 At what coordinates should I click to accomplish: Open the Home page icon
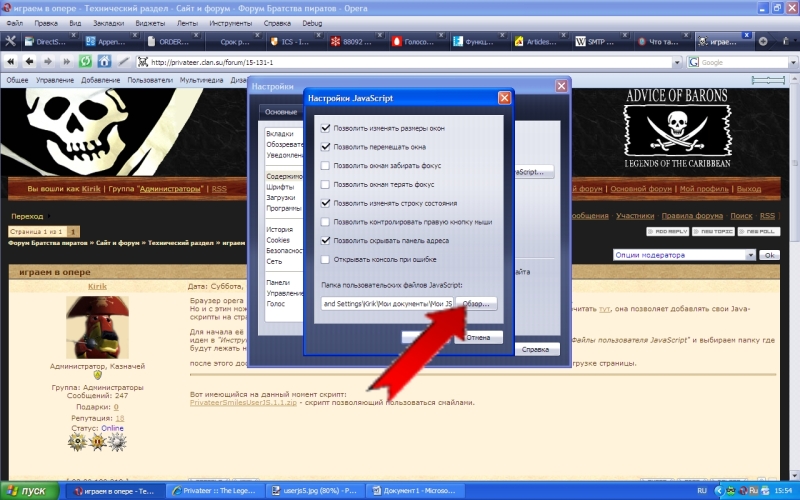click(x=104, y=62)
